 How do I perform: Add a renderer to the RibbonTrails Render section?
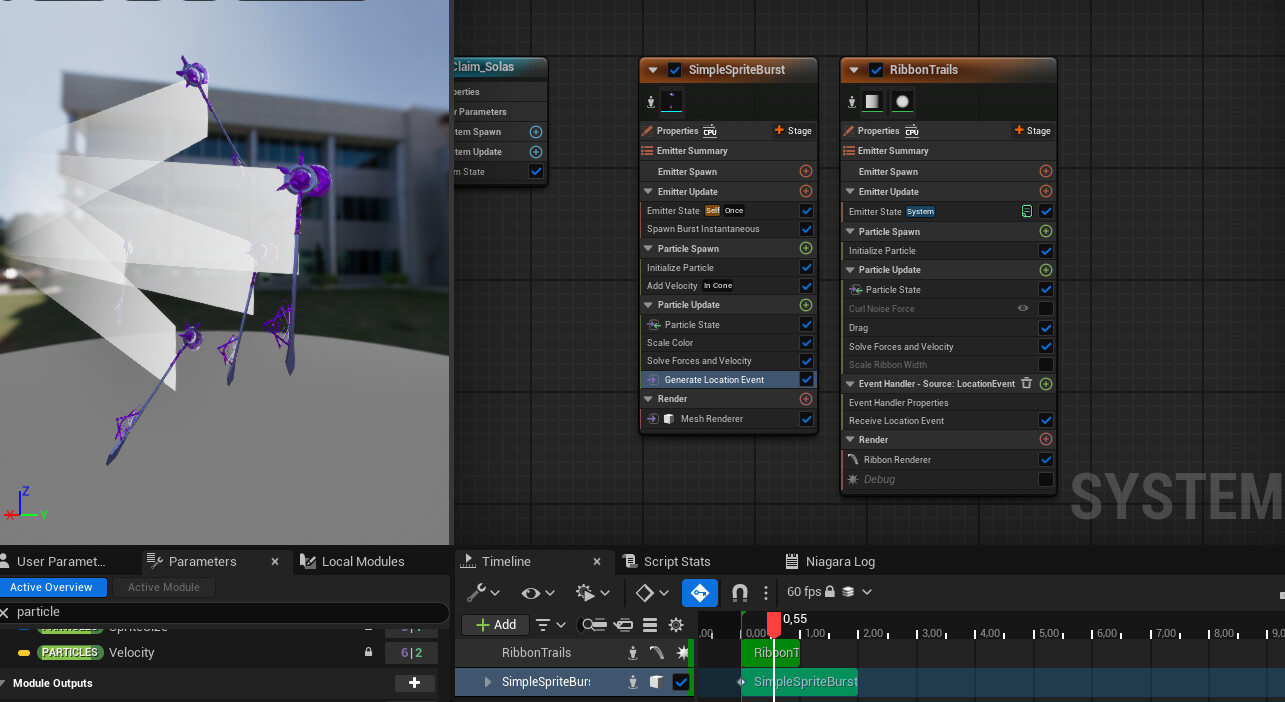click(x=1046, y=439)
